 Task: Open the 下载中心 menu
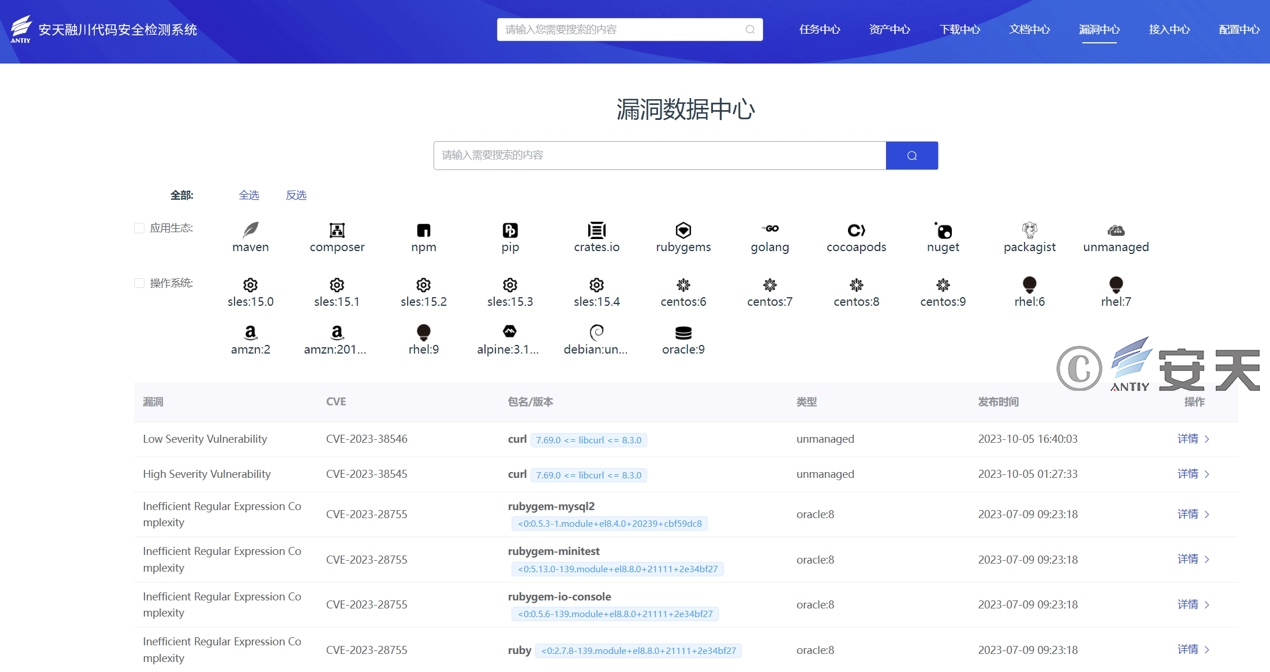[x=959, y=30]
